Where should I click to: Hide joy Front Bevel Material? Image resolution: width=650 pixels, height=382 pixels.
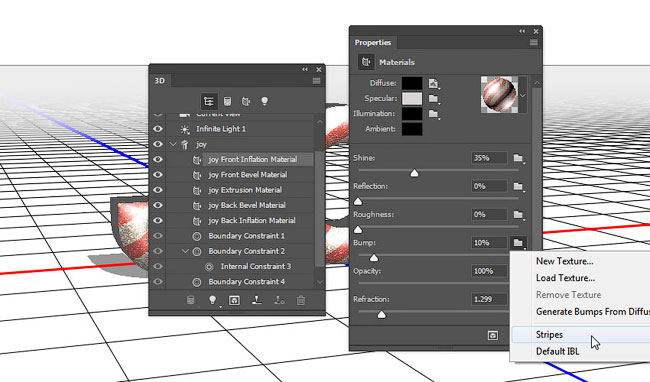pyautogui.click(x=158, y=175)
